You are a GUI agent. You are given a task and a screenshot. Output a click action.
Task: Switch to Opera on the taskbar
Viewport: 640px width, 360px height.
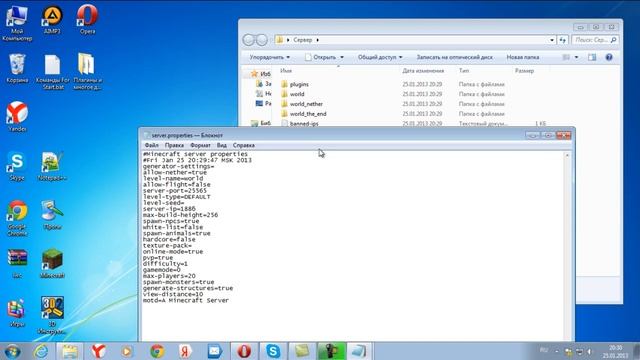click(x=244, y=351)
